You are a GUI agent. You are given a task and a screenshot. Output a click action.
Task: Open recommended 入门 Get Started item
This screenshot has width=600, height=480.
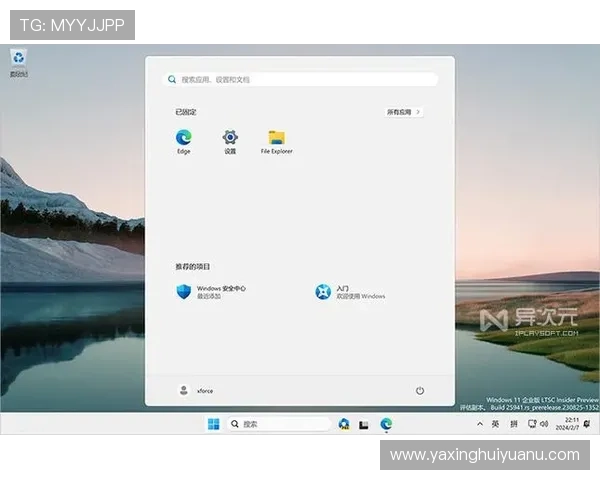(350, 292)
